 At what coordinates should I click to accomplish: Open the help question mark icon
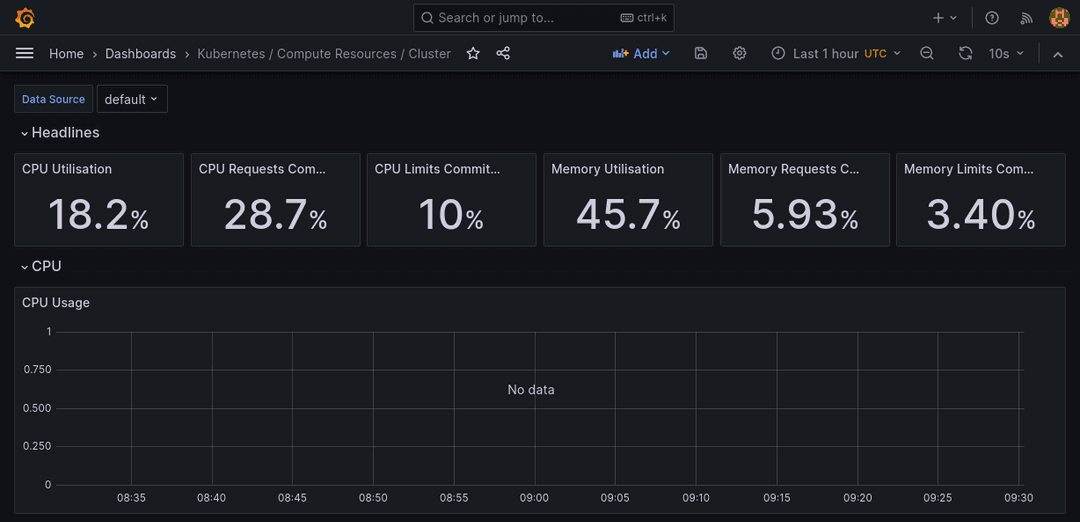tap(992, 18)
